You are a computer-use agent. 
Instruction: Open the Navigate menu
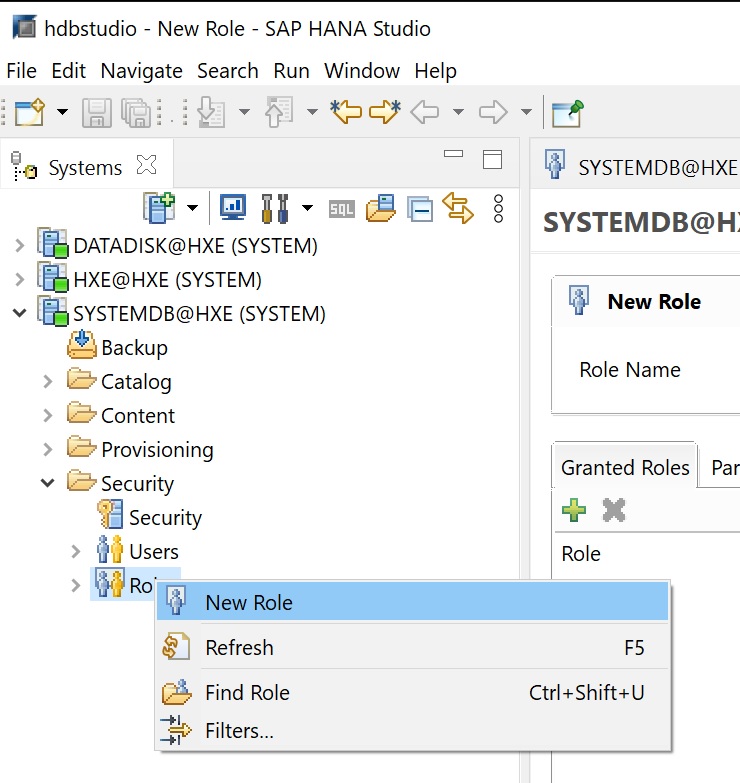[141, 71]
